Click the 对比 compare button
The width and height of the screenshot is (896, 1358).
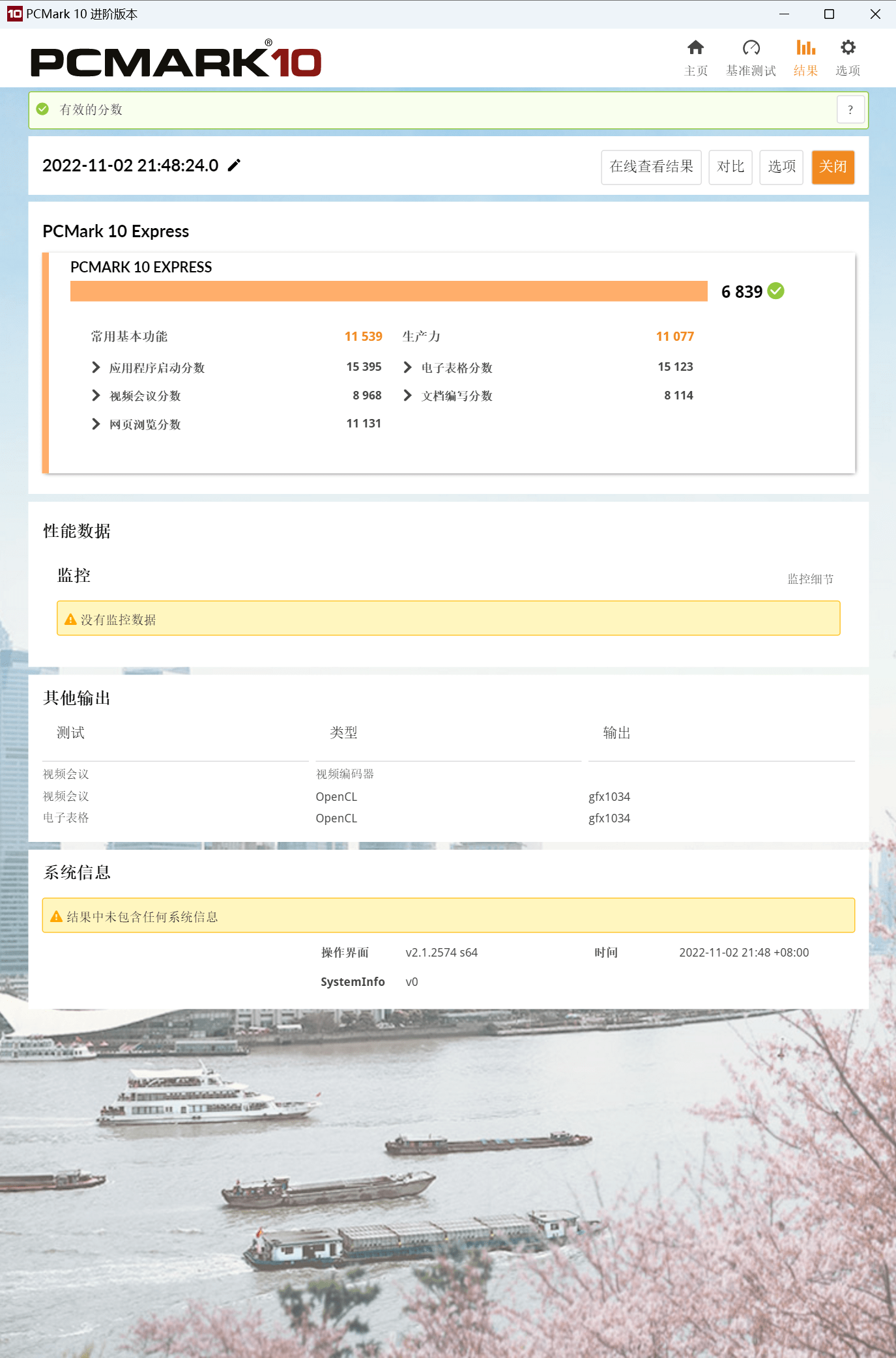(x=730, y=167)
